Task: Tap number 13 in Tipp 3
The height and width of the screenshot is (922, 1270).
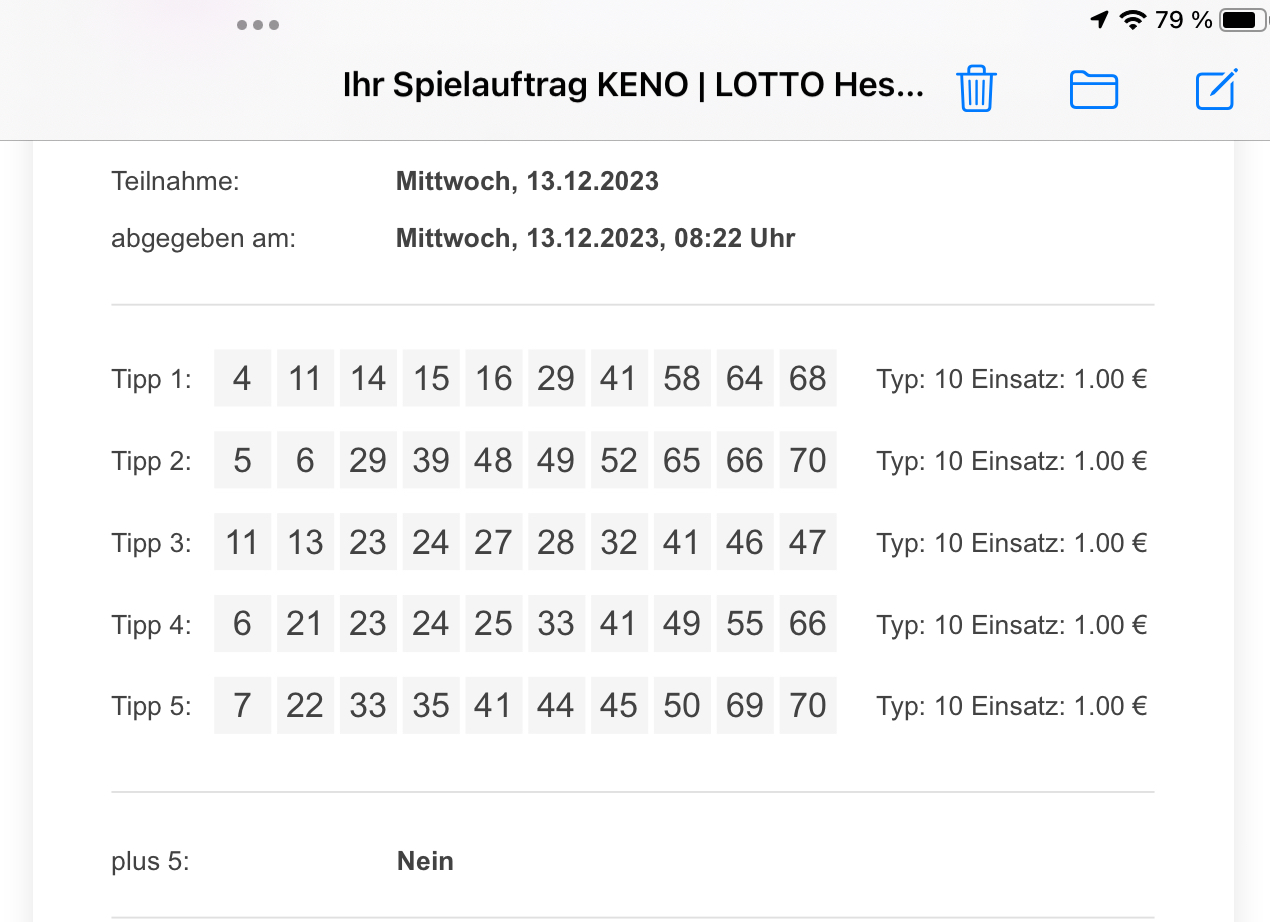Action: (x=305, y=542)
